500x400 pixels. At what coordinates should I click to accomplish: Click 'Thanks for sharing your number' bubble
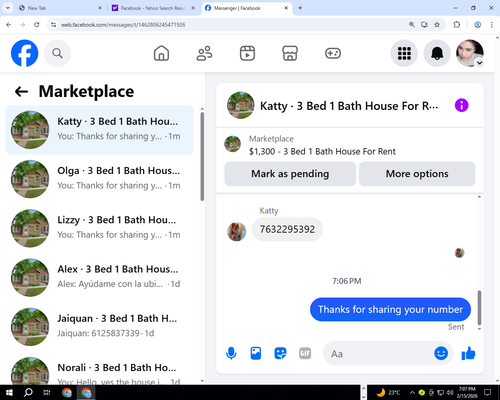coord(390,309)
